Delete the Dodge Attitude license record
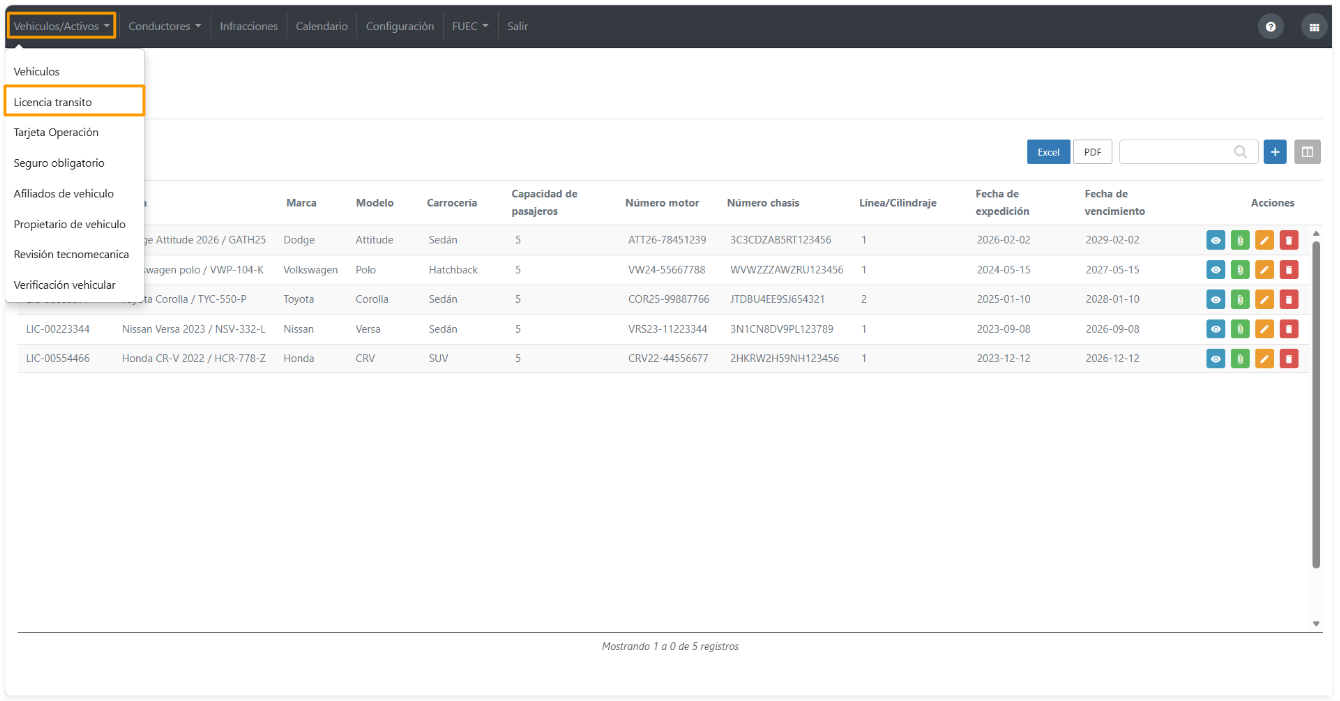 point(1289,240)
